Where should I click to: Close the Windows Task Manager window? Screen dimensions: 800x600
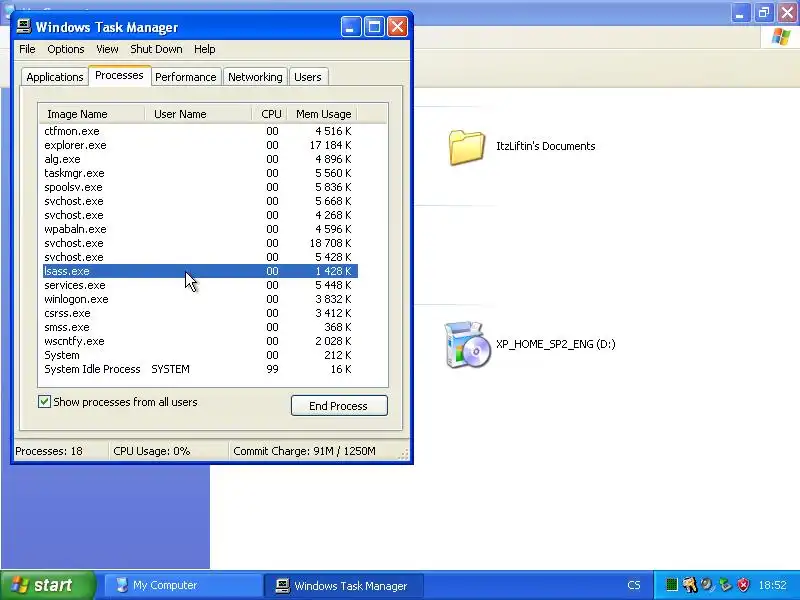397,27
